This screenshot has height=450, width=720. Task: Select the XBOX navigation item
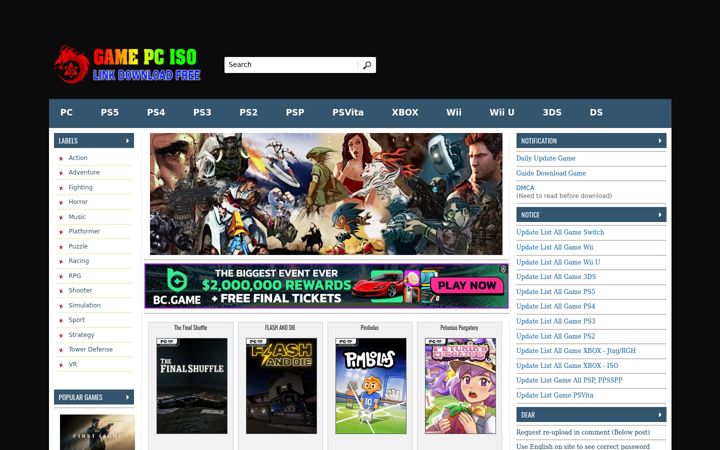click(x=405, y=112)
